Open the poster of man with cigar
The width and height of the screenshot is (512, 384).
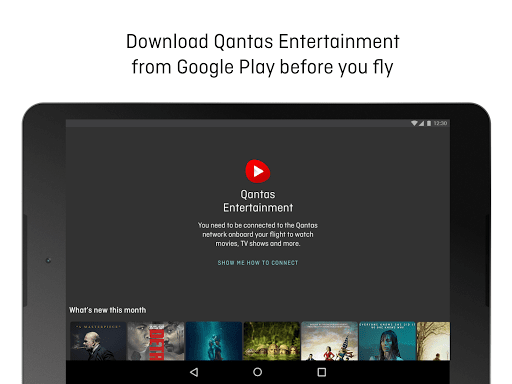98,341
